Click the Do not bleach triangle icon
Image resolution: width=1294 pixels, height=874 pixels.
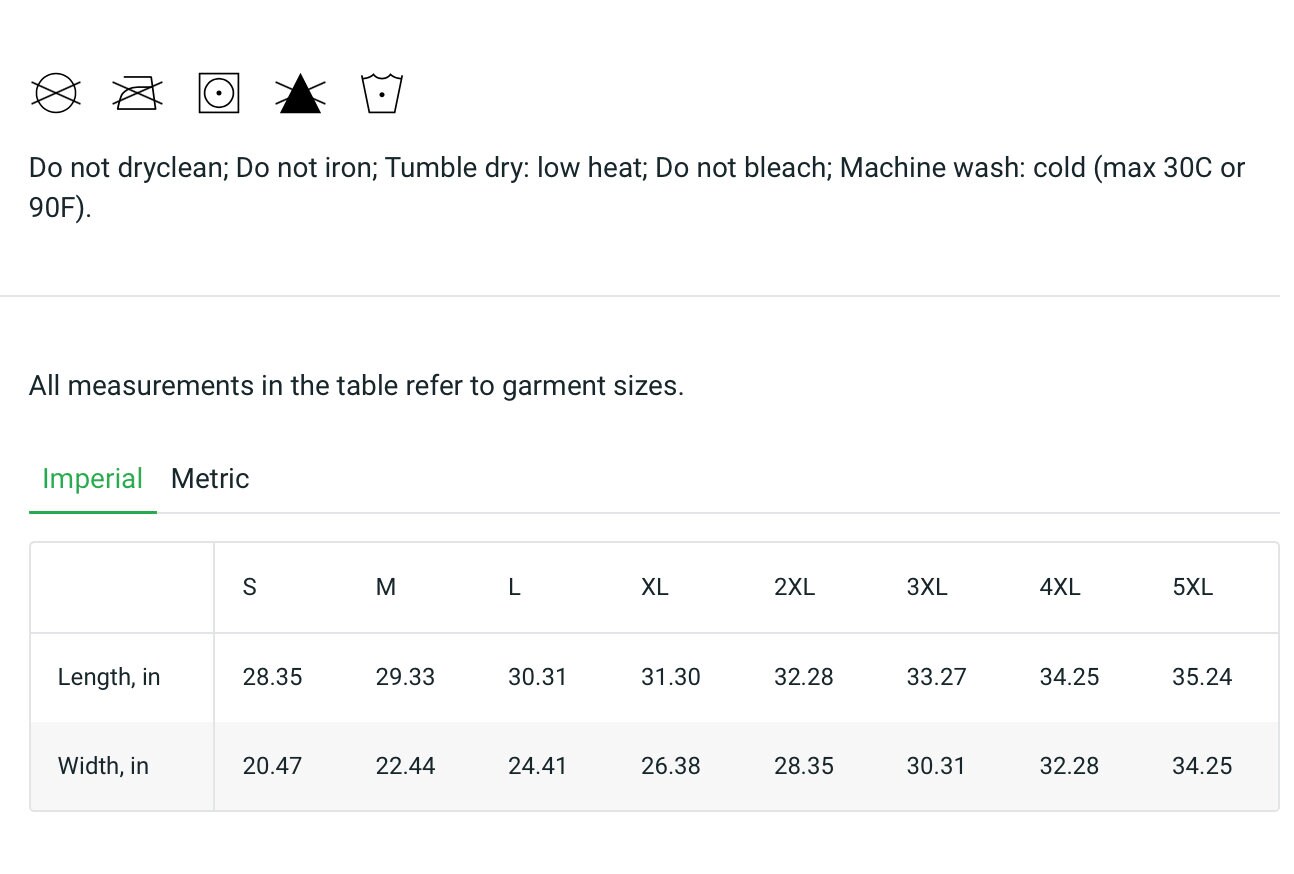(x=300, y=93)
